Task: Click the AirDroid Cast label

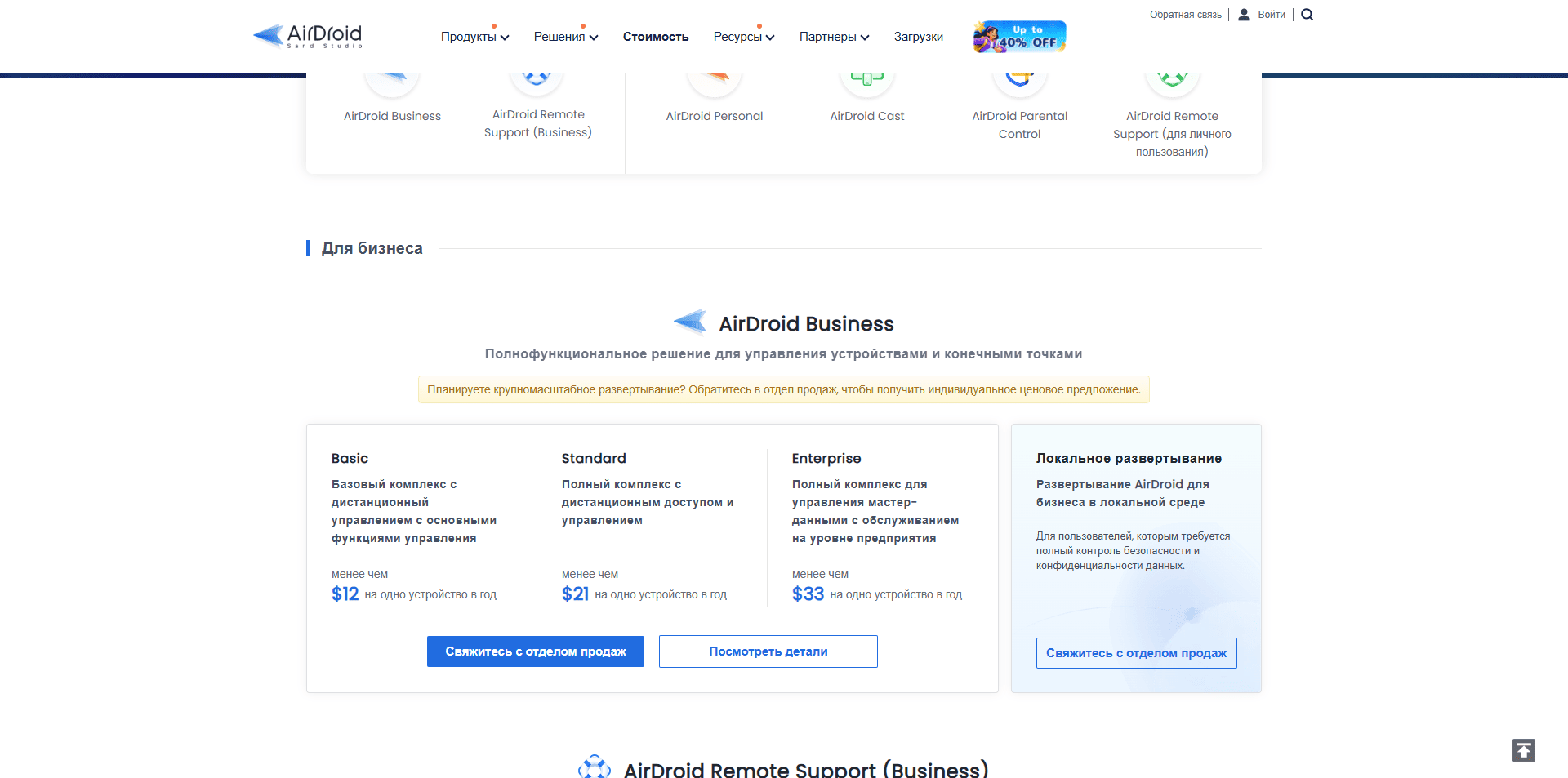Action: tap(867, 116)
